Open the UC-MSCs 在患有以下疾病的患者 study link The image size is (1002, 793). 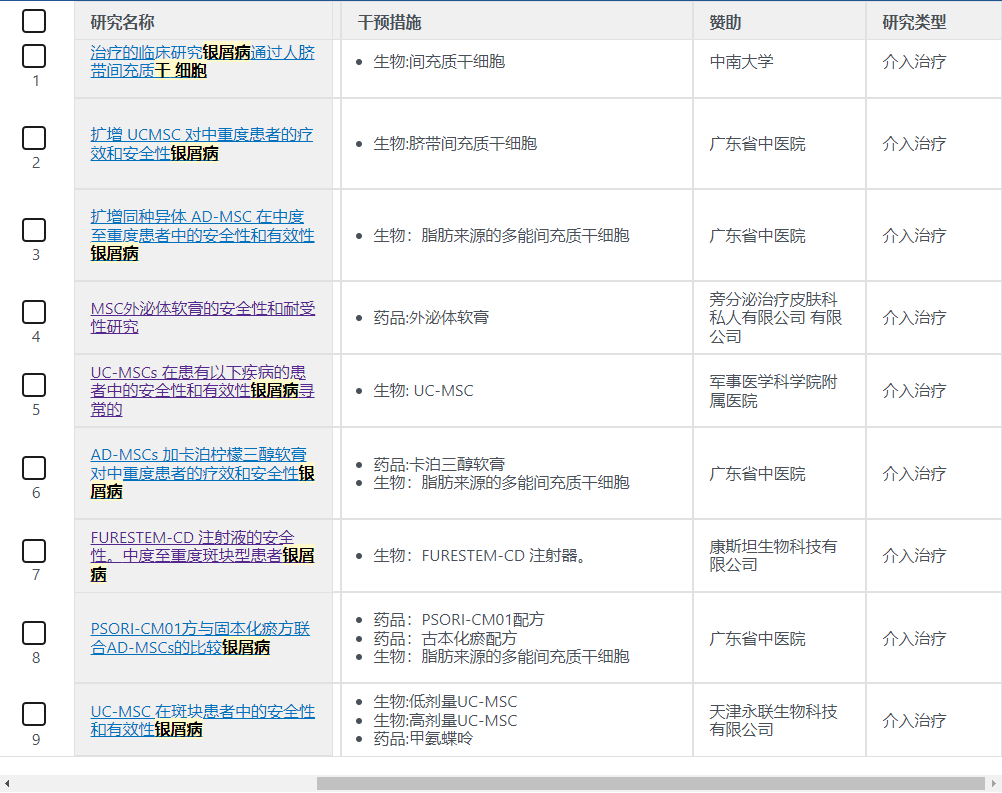coord(198,381)
